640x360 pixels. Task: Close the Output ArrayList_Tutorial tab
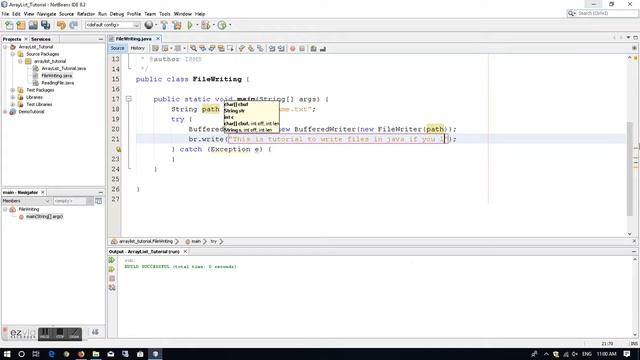pos(185,251)
